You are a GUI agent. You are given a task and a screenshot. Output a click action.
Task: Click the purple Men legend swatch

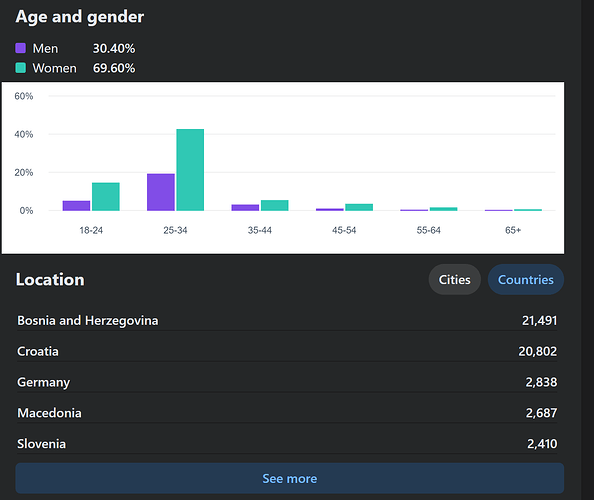(x=20, y=48)
